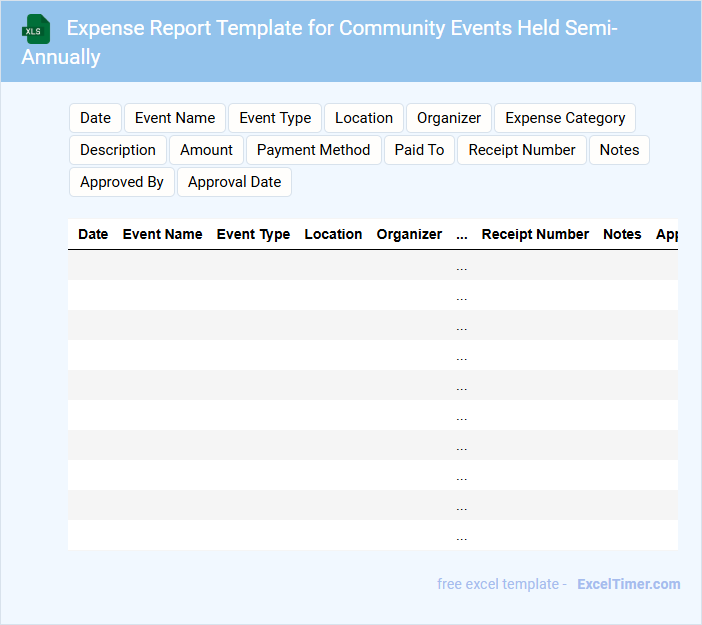Click the Location table column header

[333, 234]
